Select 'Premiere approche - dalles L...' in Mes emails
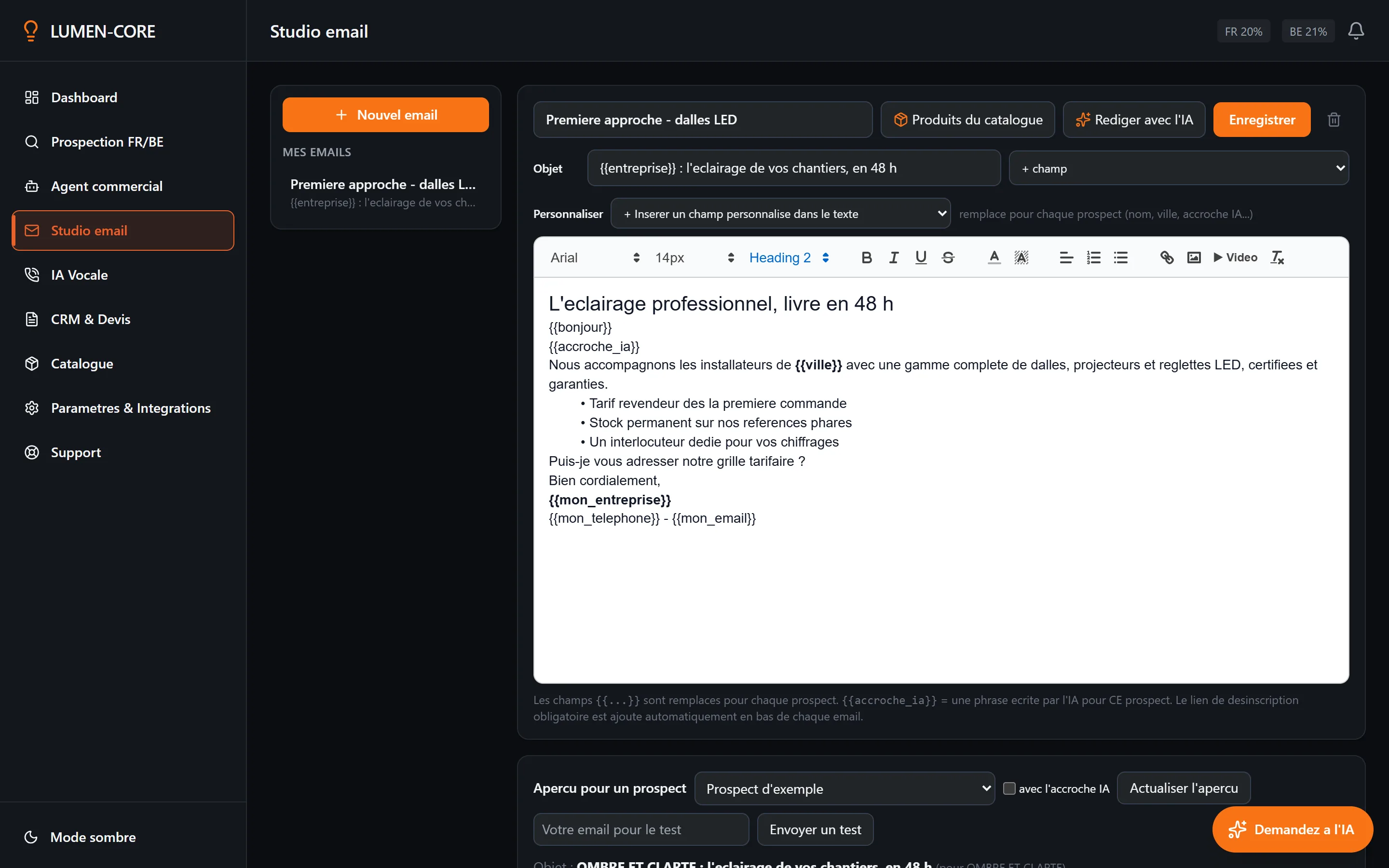 (x=385, y=193)
